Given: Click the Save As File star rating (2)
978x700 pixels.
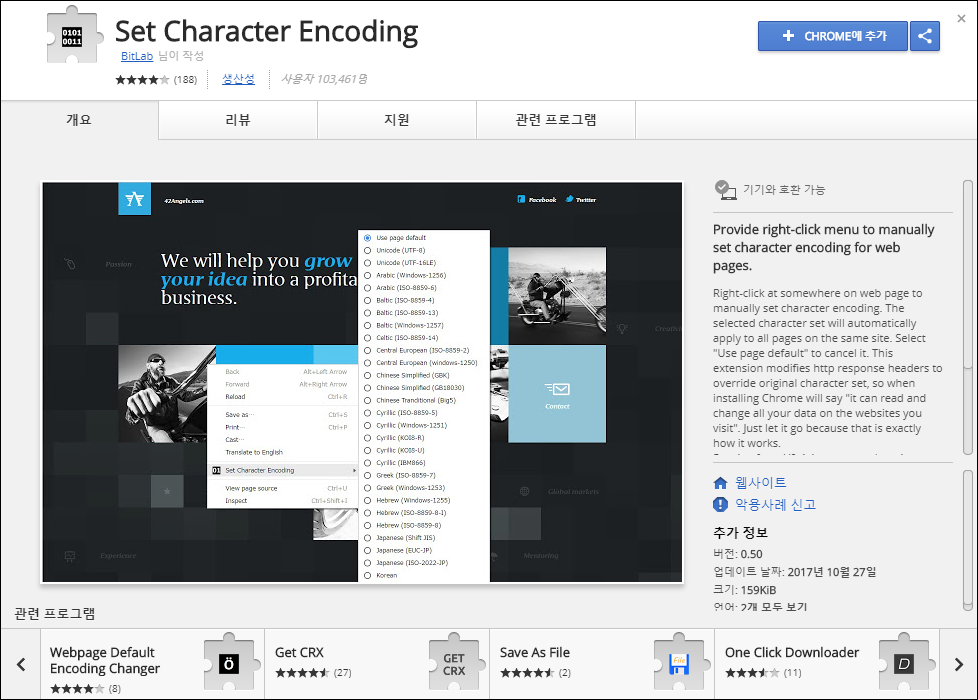Looking at the screenshot, I should coord(535,673).
